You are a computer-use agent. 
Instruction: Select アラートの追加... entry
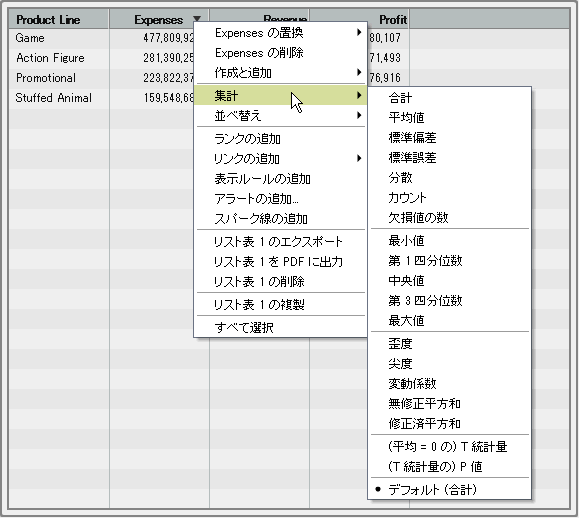(x=280, y=199)
